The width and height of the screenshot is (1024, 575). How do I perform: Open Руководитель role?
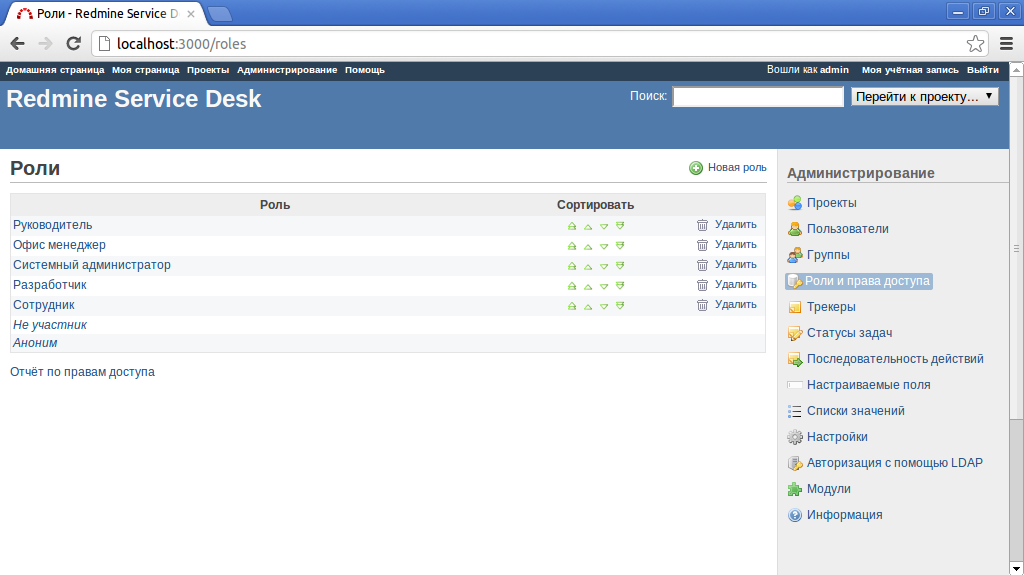click(52, 225)
